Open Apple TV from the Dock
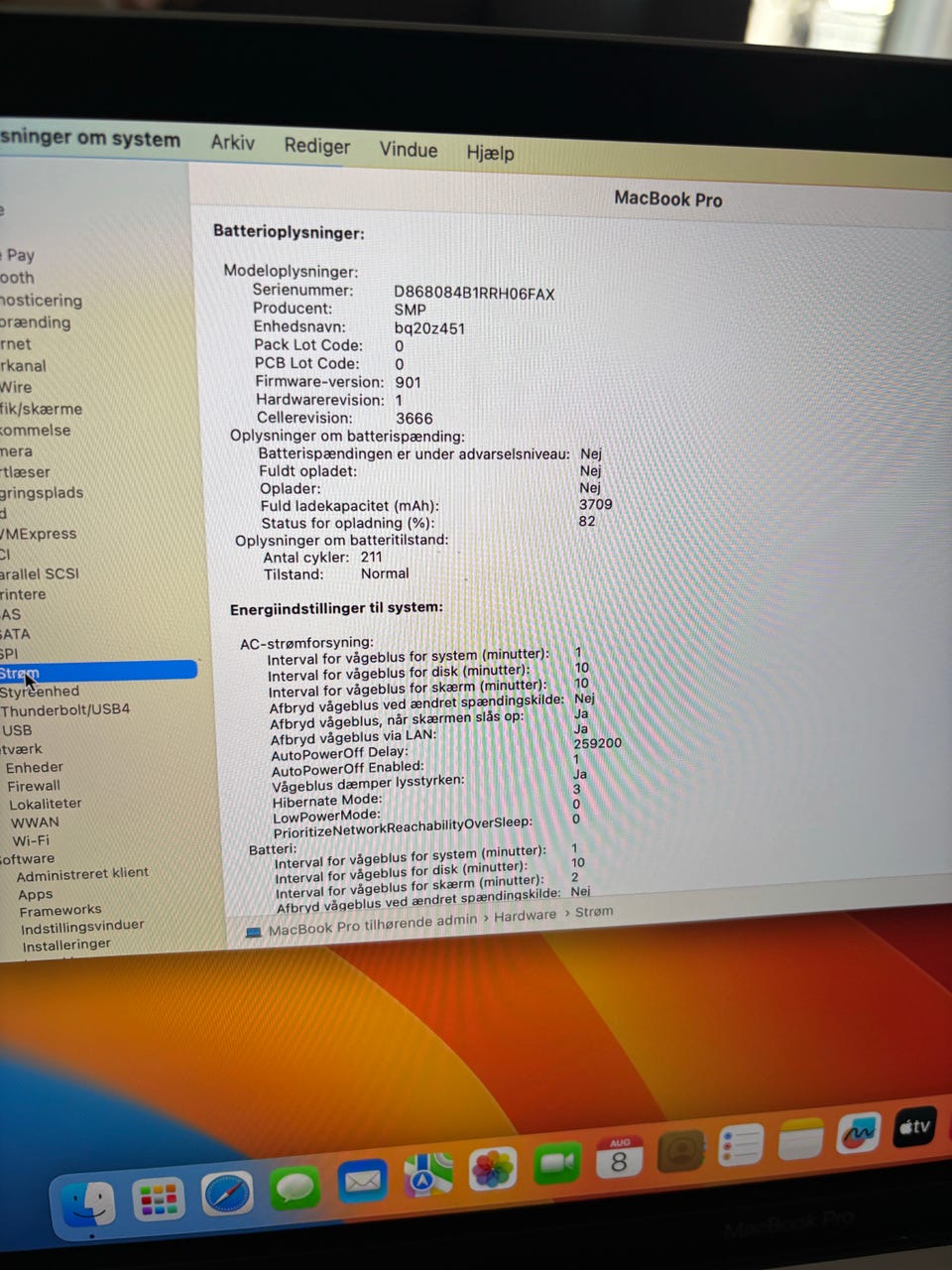Screen dimensions: 952x1270 (x=914, y=1127)
